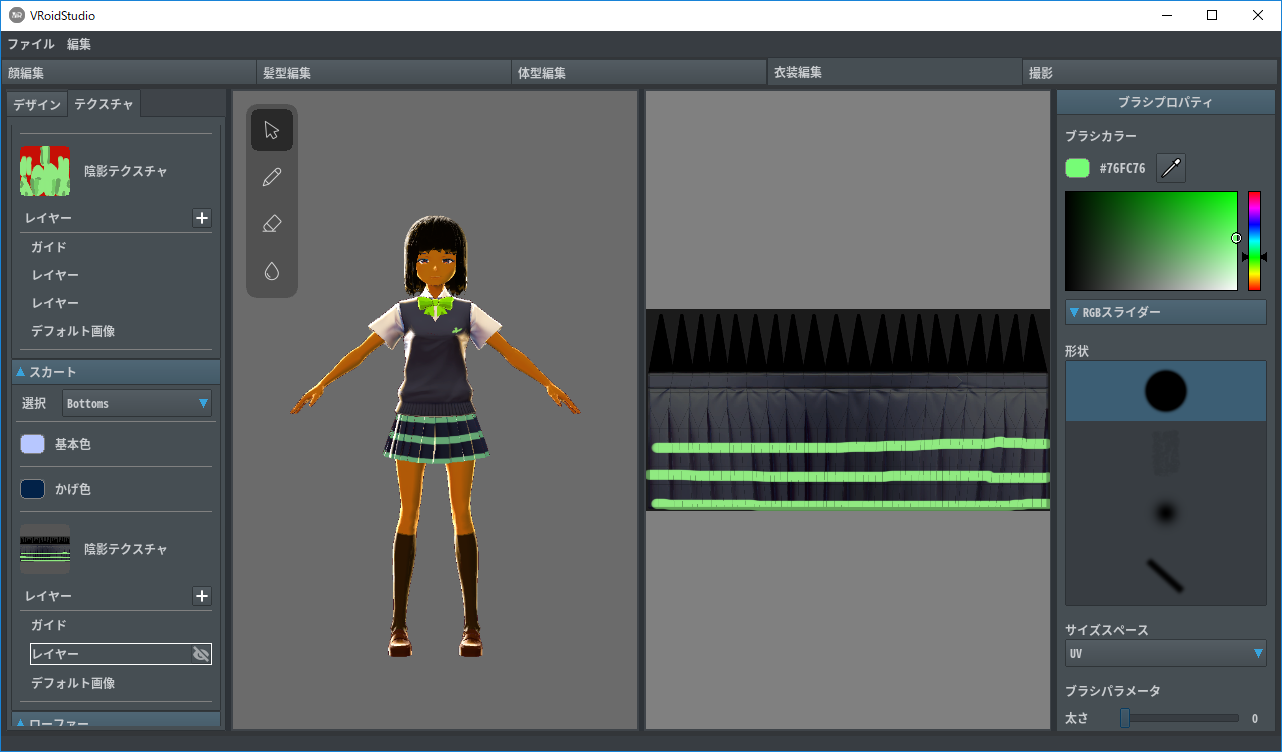Click the eyedropper color picker icon
The width and height of the screenshot is (1282, 752).
point(1171,168)
